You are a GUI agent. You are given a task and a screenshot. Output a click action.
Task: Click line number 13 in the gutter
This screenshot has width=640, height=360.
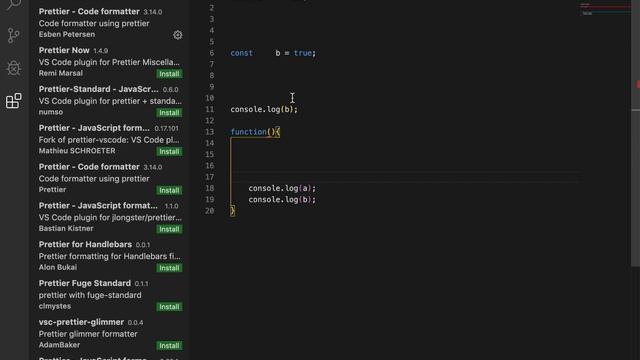tap(209, 132)
